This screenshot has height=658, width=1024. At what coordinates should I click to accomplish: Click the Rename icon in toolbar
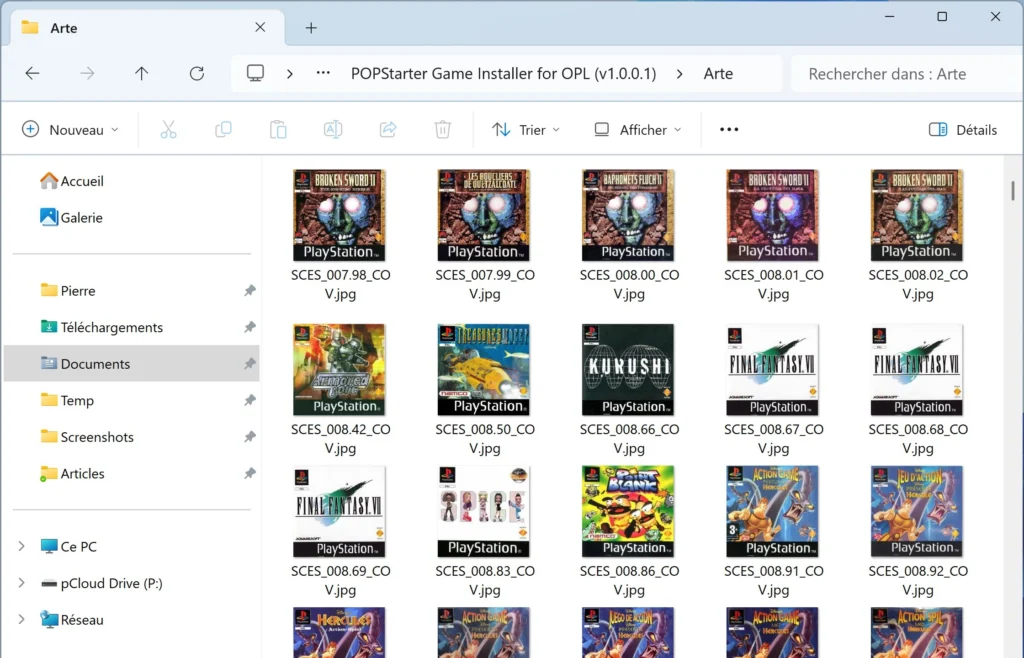[x=333, y=129]
